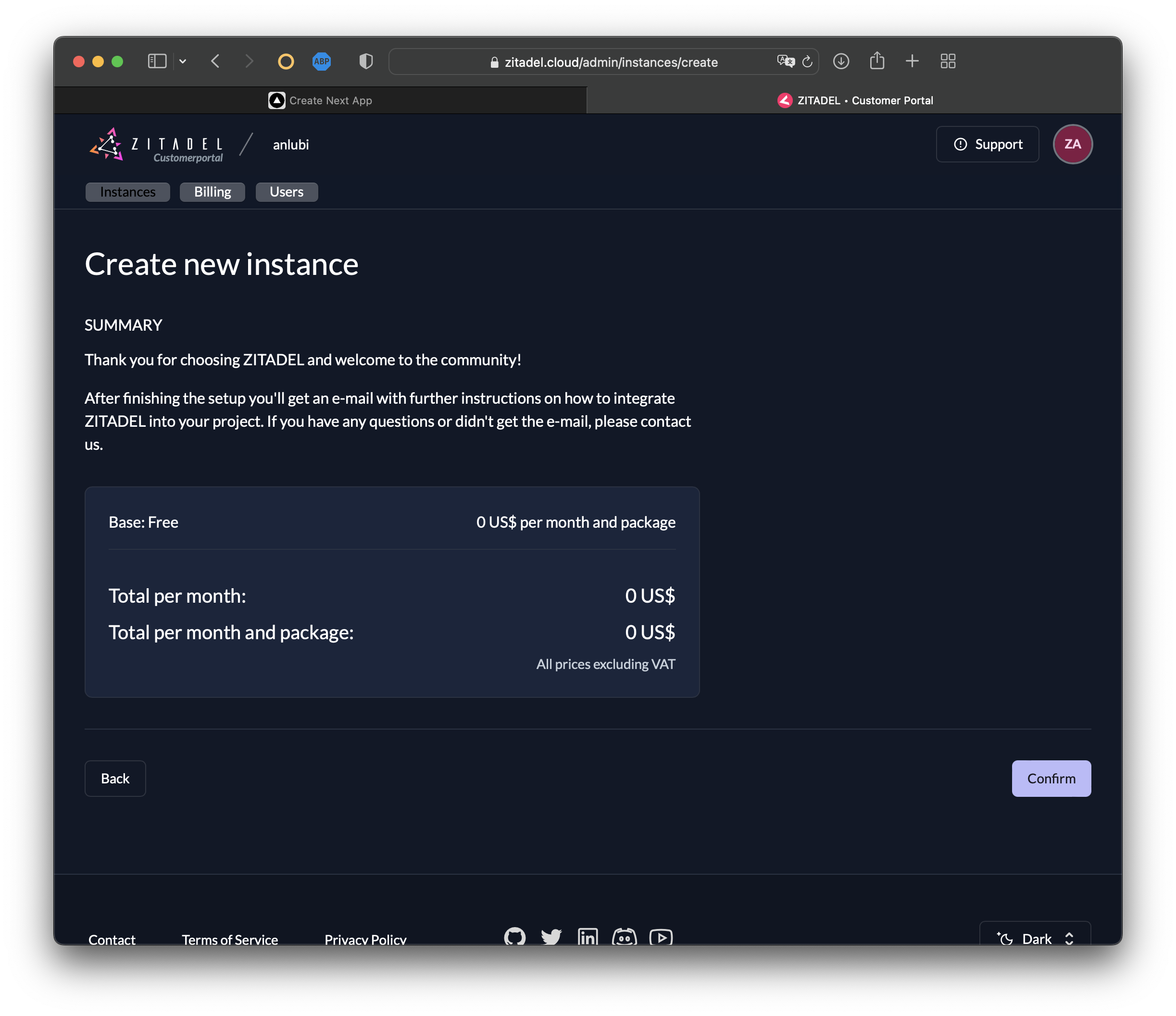Screen dimensions: 1176x1016
Task: Open the Twitter footer icon
Action: click(551, 937)
